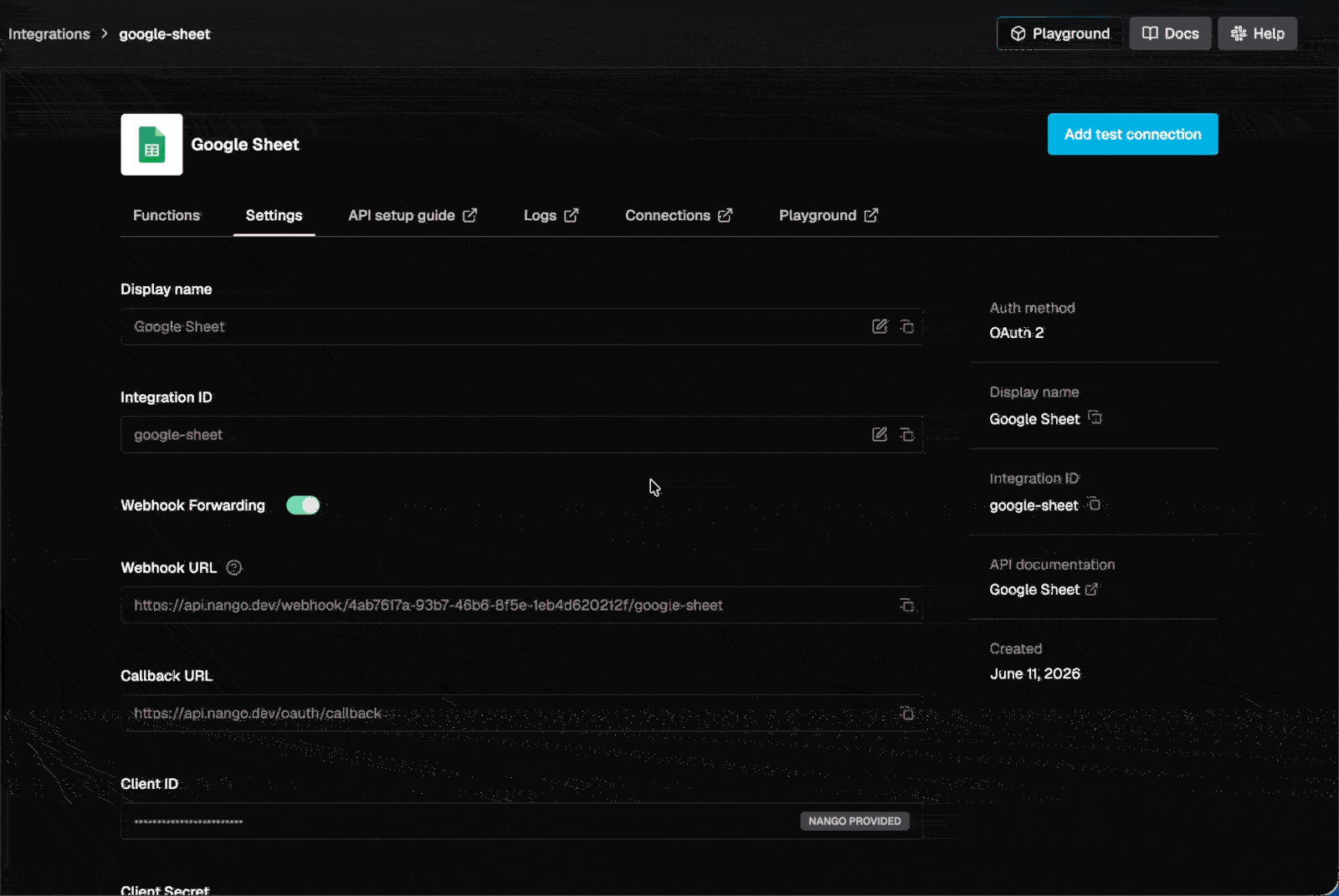Disable the Webhook Forwarding switch

[x=303, y=505]
